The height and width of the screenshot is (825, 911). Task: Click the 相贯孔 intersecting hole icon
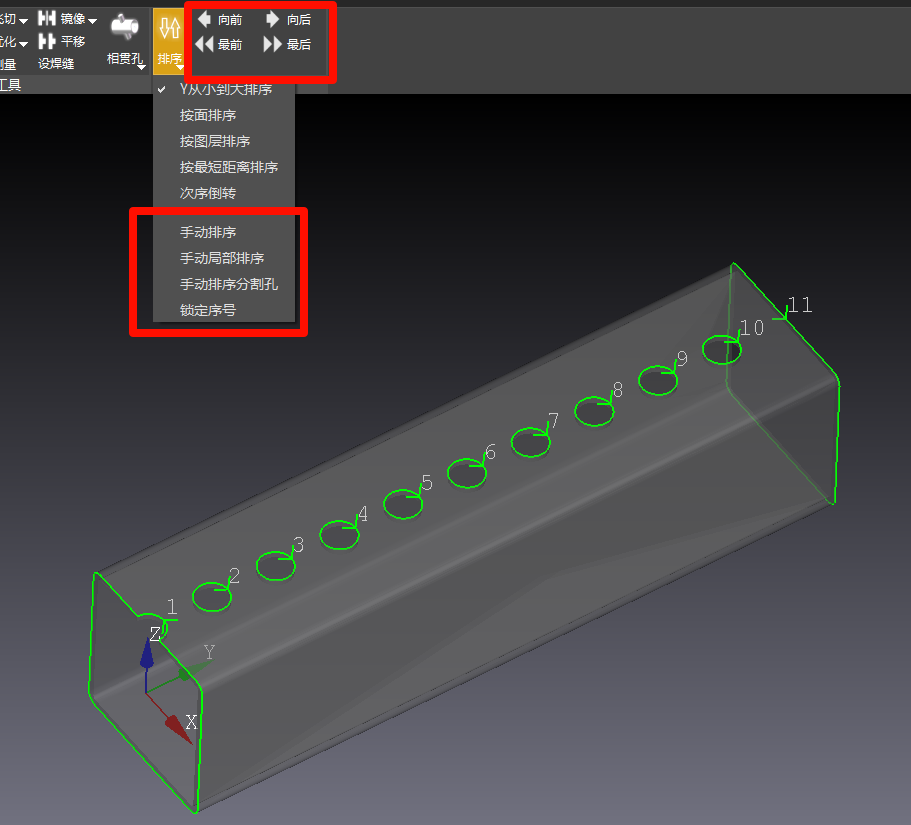pos(124,28)
